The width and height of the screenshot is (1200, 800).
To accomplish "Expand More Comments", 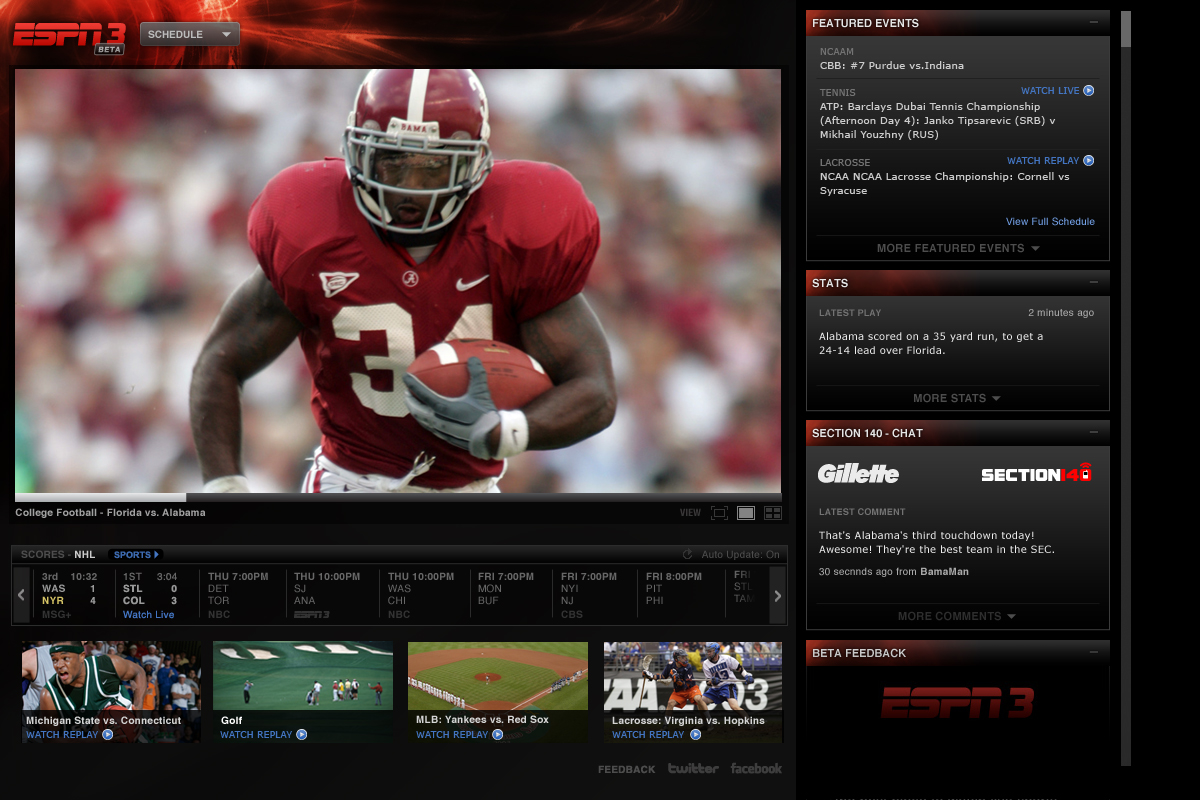I will [956, 616].
